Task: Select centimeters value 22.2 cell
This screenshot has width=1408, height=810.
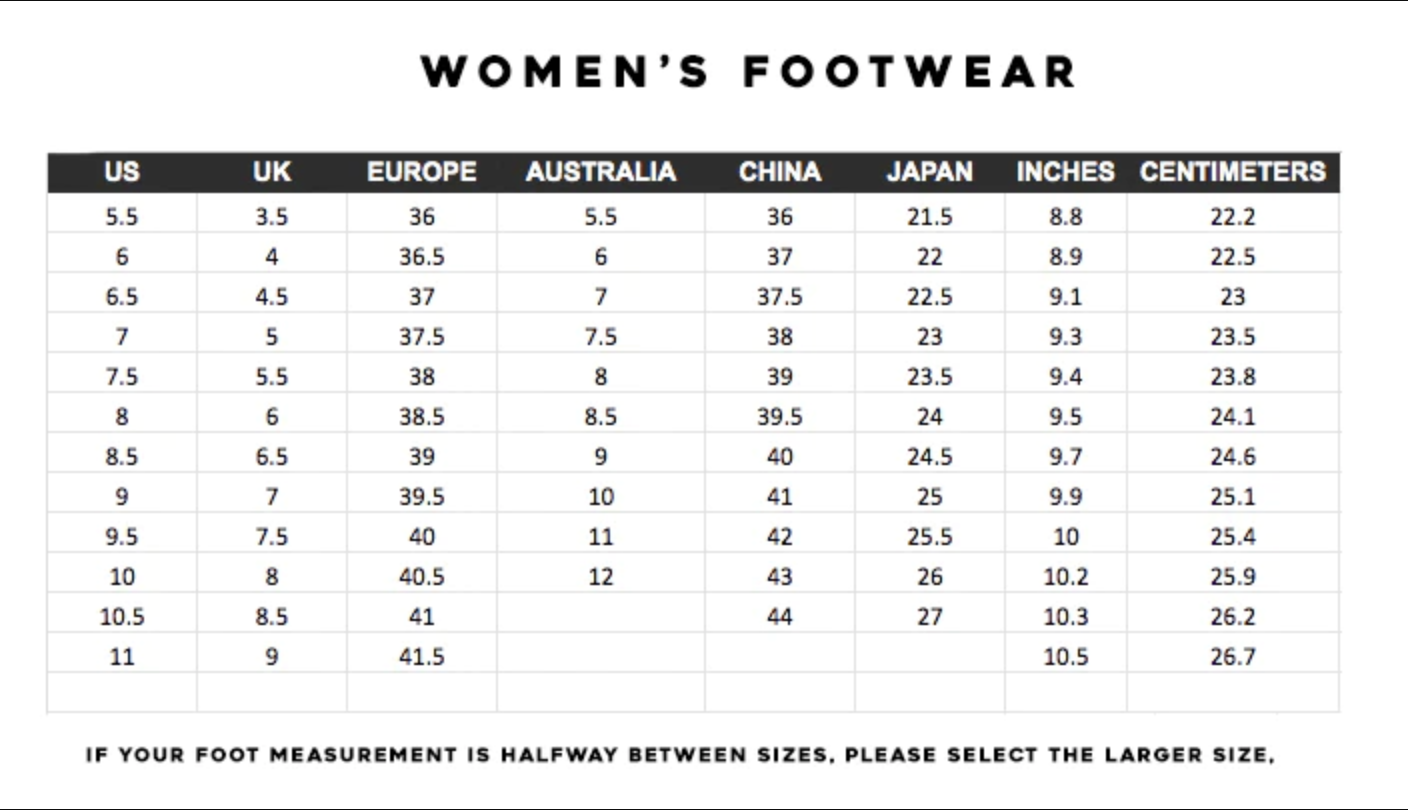Action: point(1232,217)
